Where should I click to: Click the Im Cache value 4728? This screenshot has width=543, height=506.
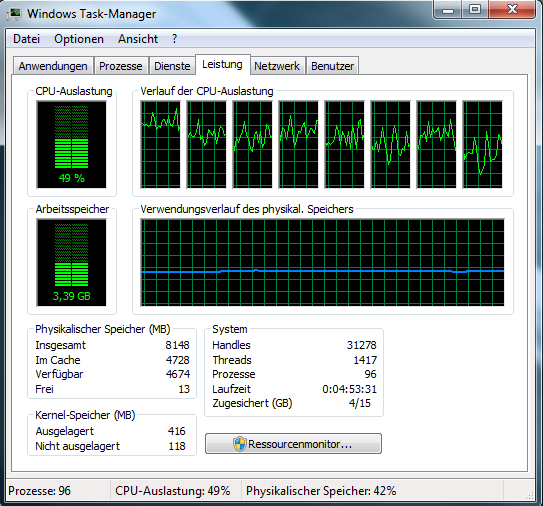click(x=178, y=360)
